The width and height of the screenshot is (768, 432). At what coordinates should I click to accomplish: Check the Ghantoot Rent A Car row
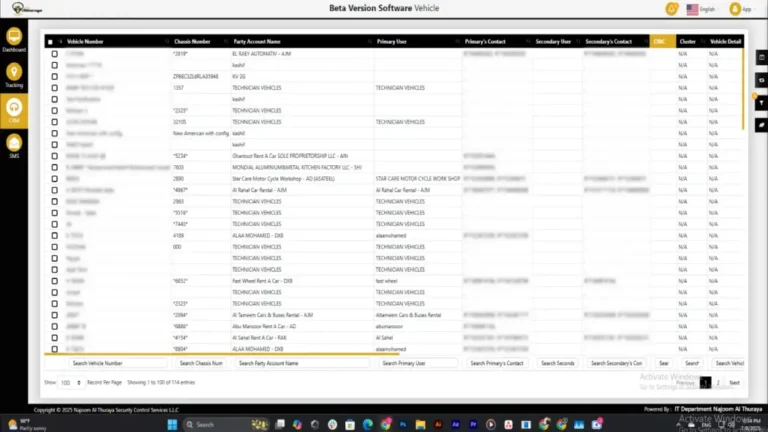54,156
